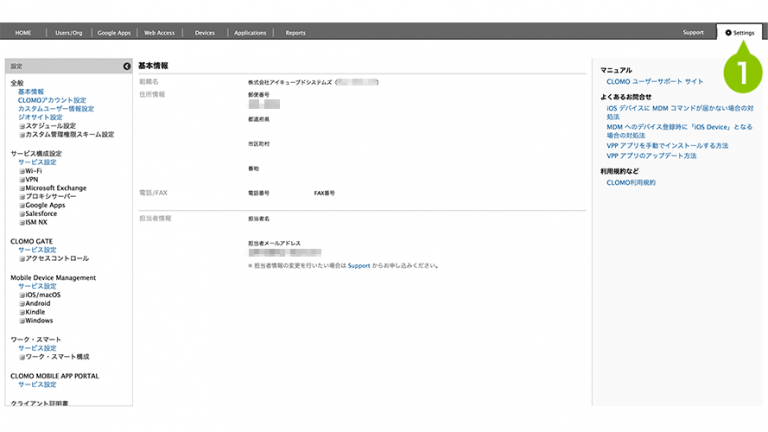Expand the VPN settings node

21,179
